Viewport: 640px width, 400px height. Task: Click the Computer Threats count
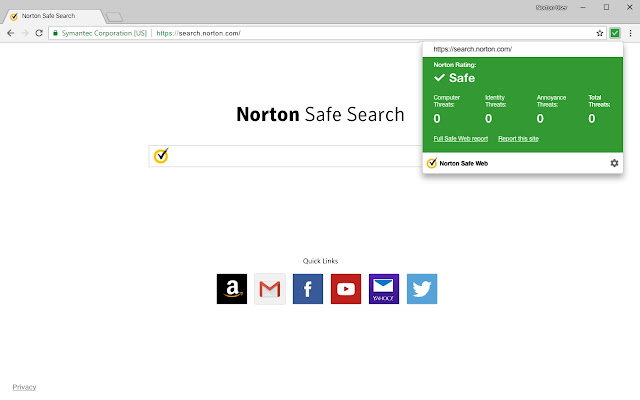pos(437,118)
